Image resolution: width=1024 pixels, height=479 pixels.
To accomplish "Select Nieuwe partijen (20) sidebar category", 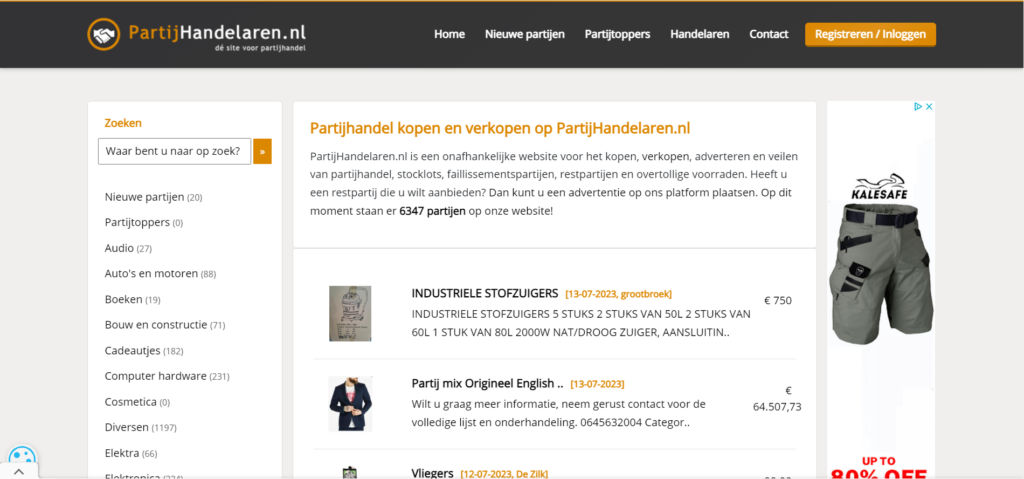I will [x=153, y=197].
